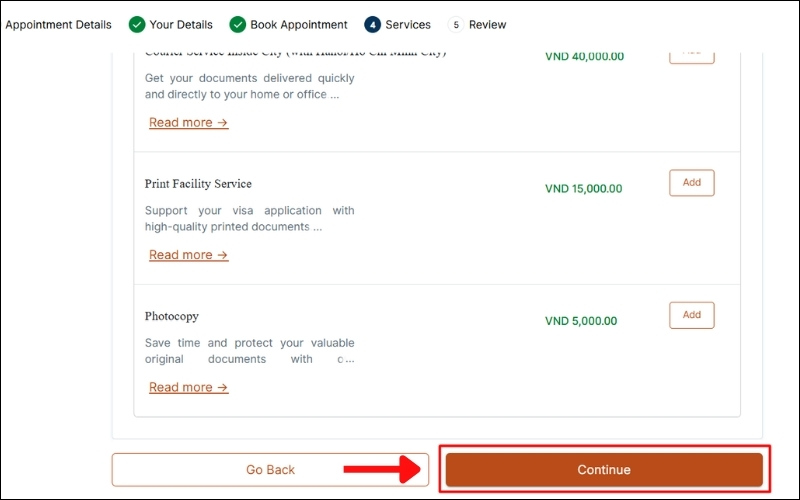Click the green checkmark beside Your Details
Viewport: 800px width, 500px height.
pyautogui.click(x=137, y=24)
